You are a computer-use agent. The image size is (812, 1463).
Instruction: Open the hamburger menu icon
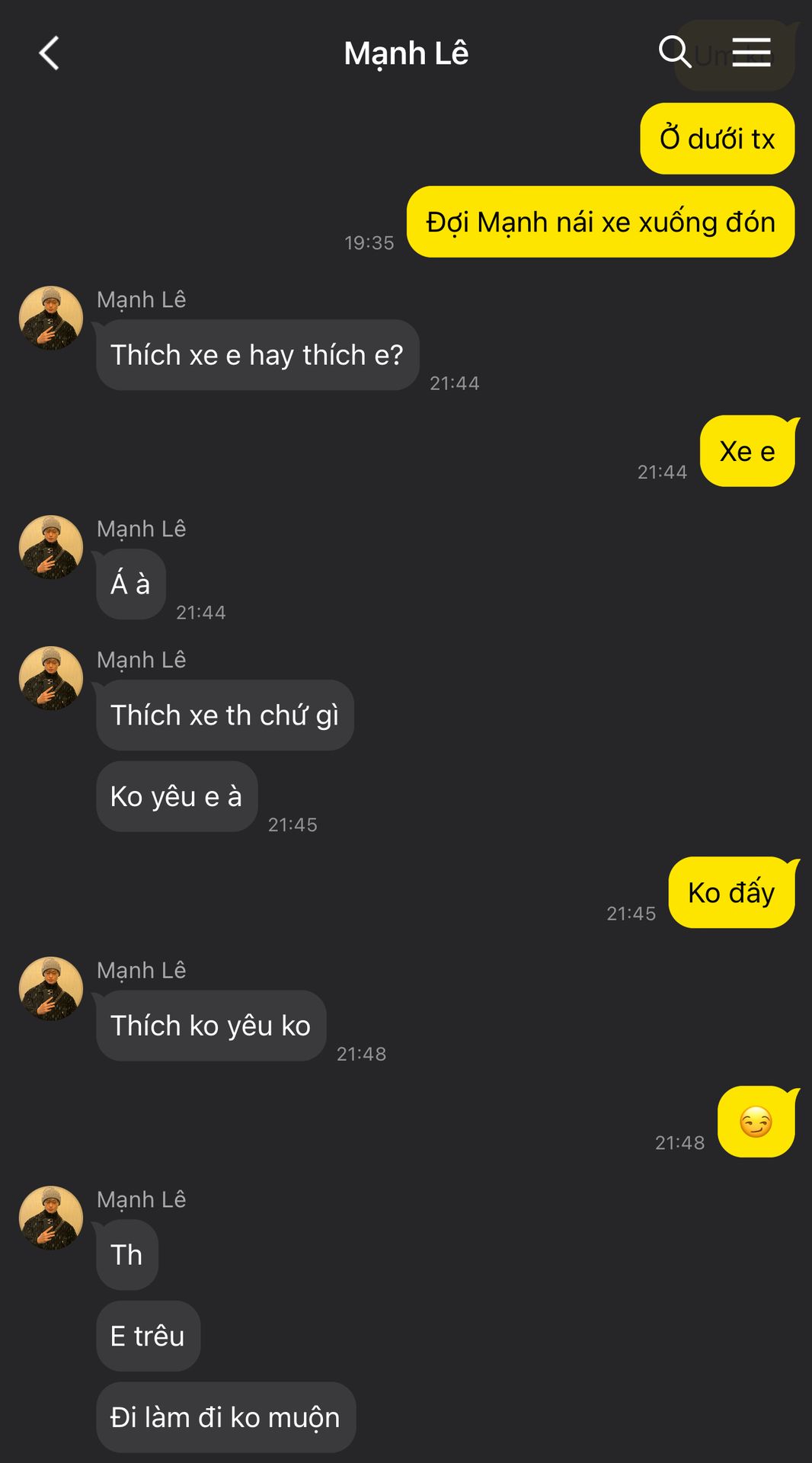751,53
